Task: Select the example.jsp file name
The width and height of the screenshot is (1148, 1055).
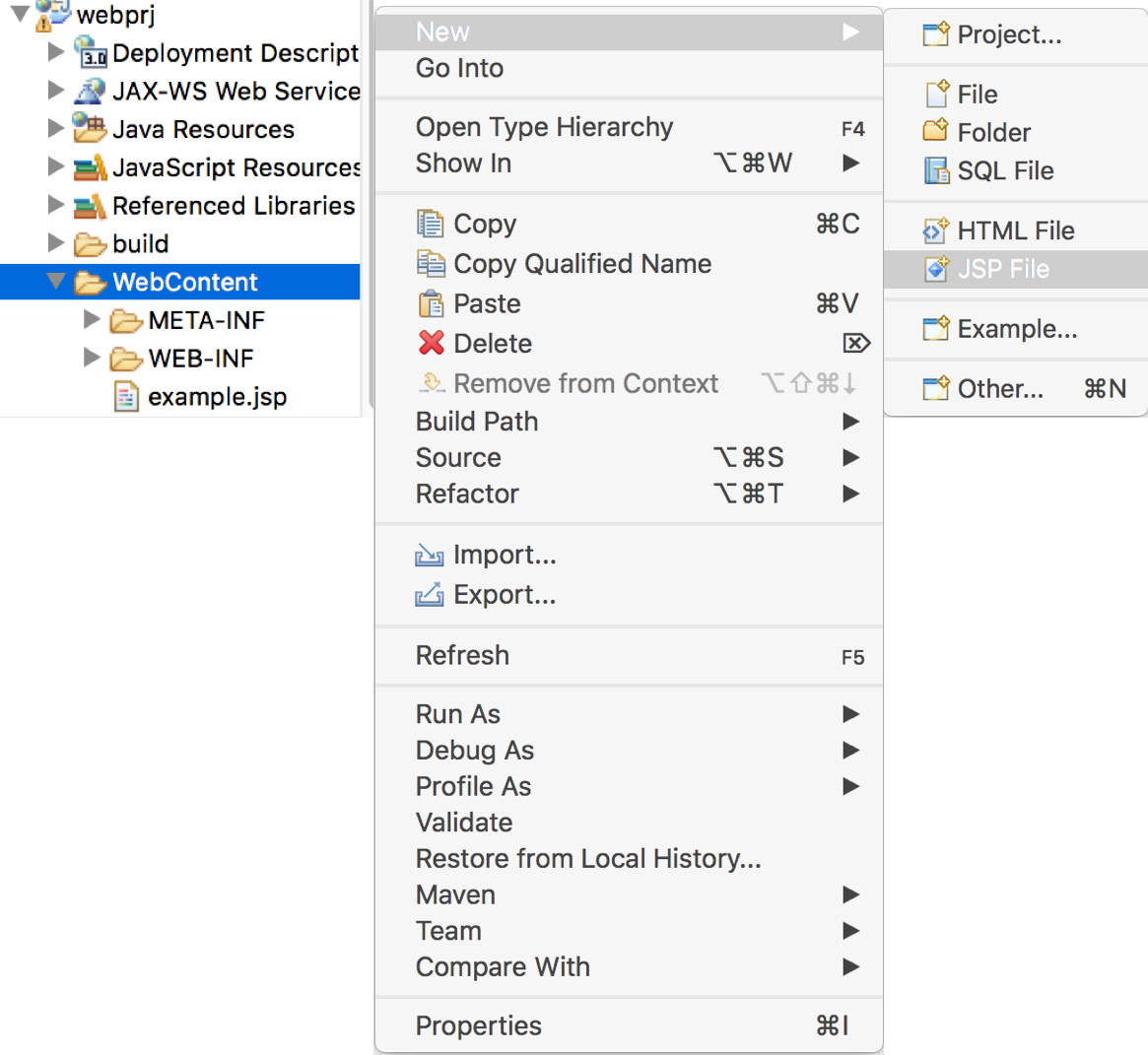Action: (x=218, y=397)
